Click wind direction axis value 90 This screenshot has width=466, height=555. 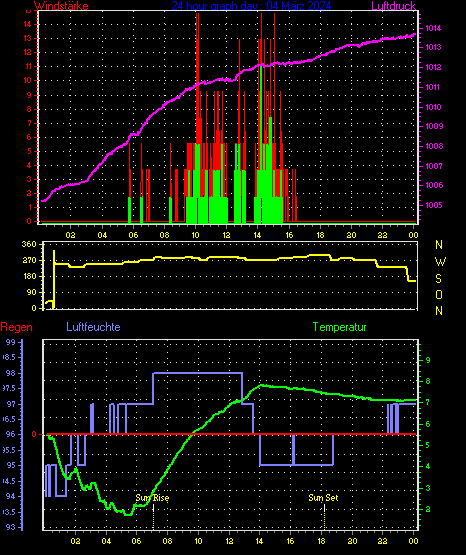[x=31, y=292]
